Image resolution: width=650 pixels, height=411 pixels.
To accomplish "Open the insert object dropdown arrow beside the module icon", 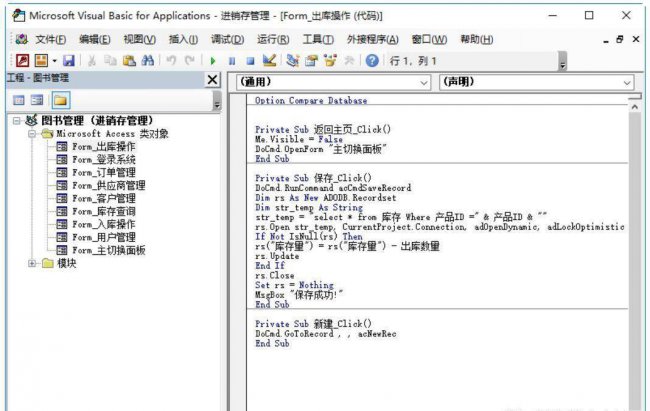I will pos(54,61).
